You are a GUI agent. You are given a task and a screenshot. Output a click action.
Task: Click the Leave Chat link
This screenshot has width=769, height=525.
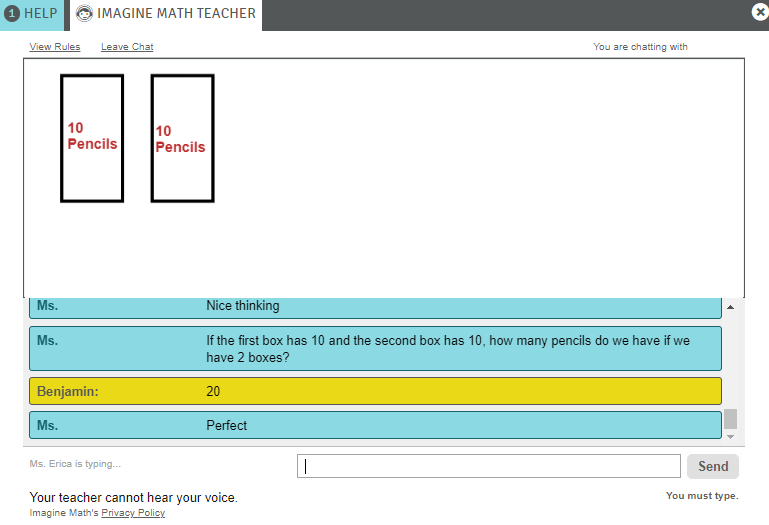coord(127,47)
